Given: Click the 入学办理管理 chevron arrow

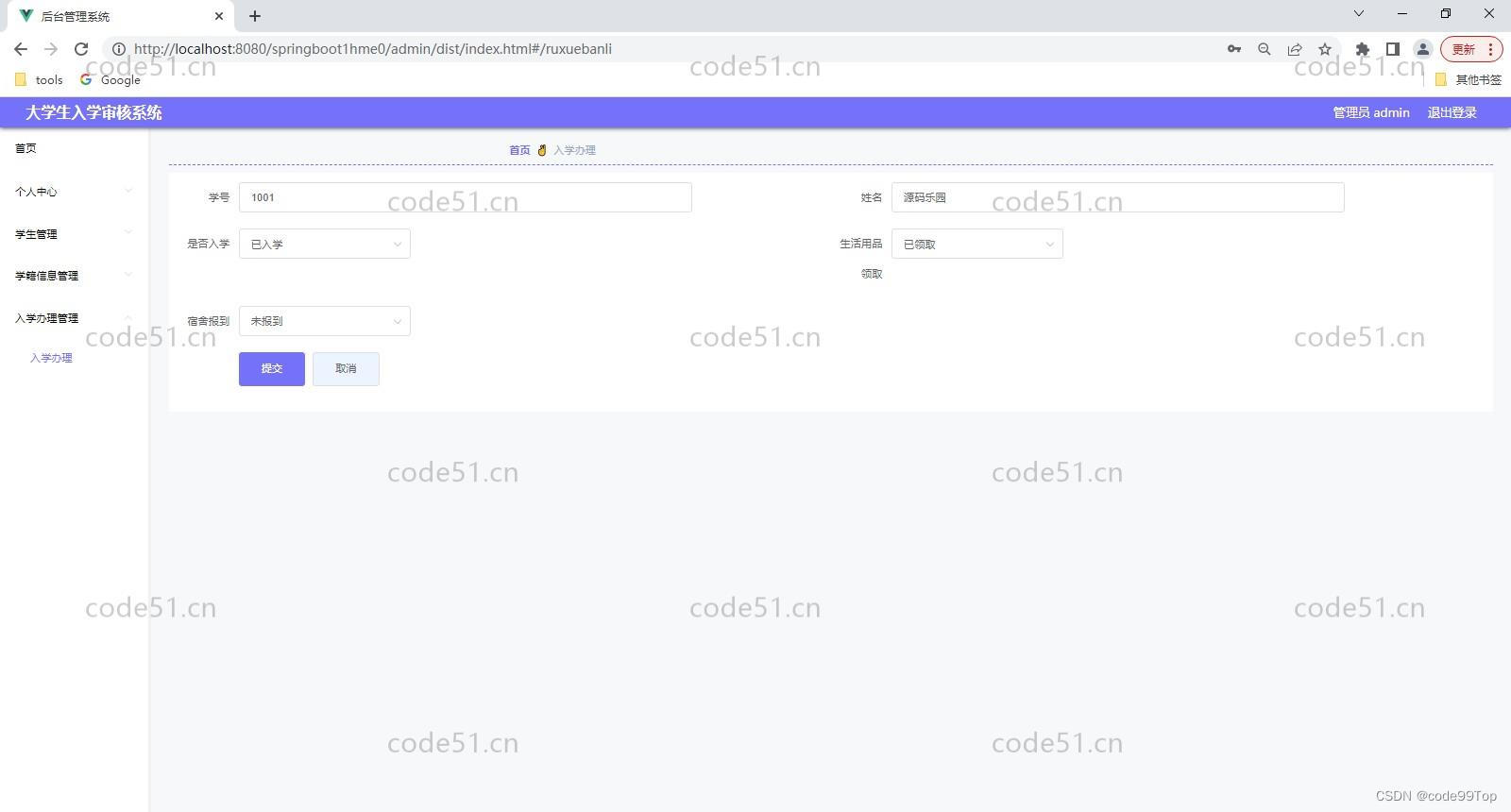Looking at the screenshot, I should pyautogui.click(x=128, y=317).
